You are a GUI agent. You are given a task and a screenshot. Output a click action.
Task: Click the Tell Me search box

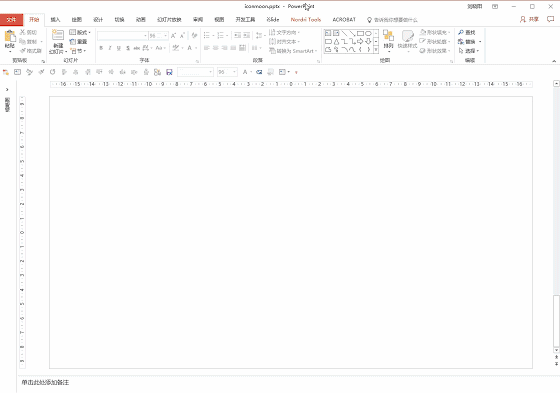click(392, 20)
